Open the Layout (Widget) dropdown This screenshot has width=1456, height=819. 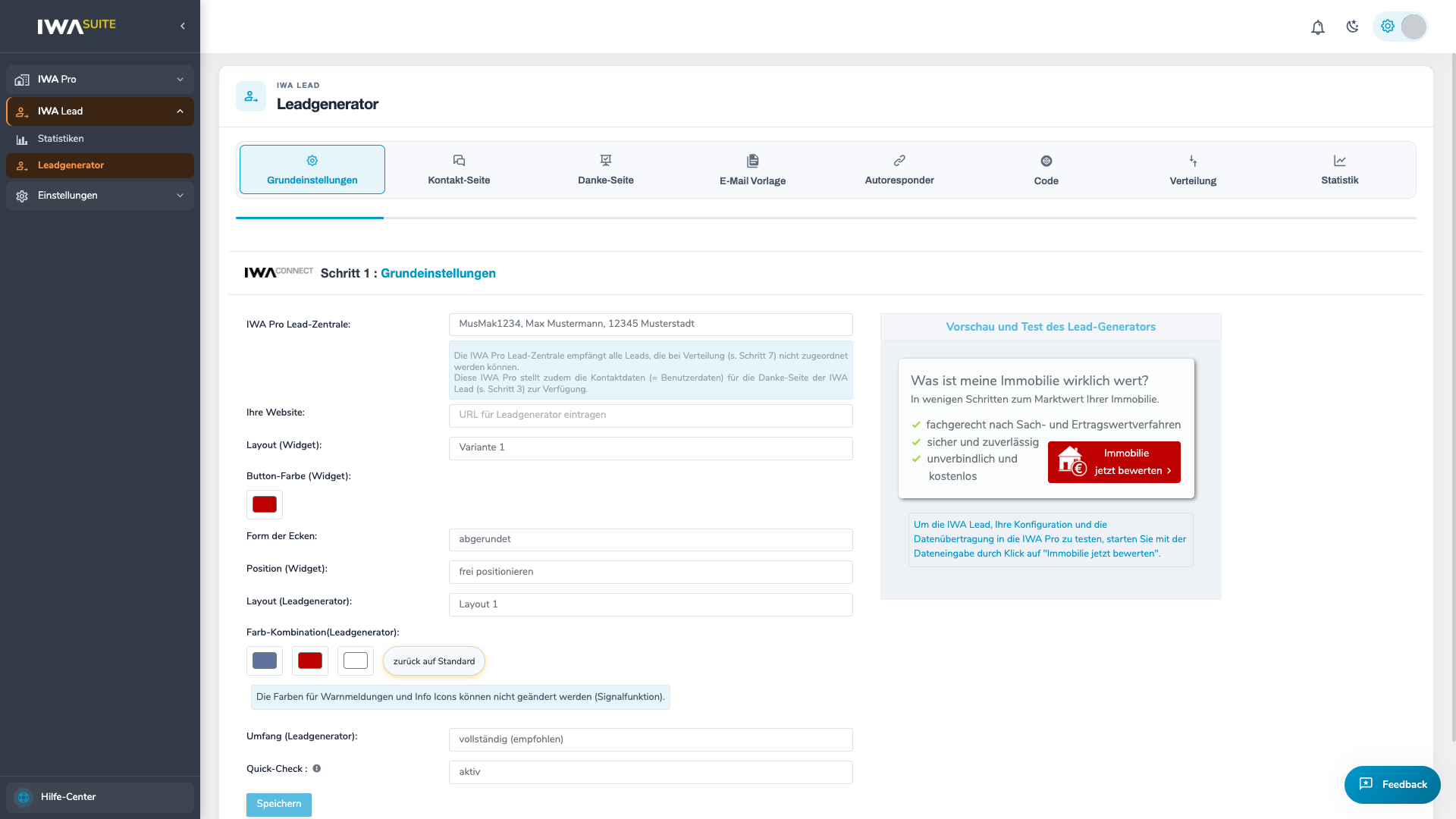651,448
